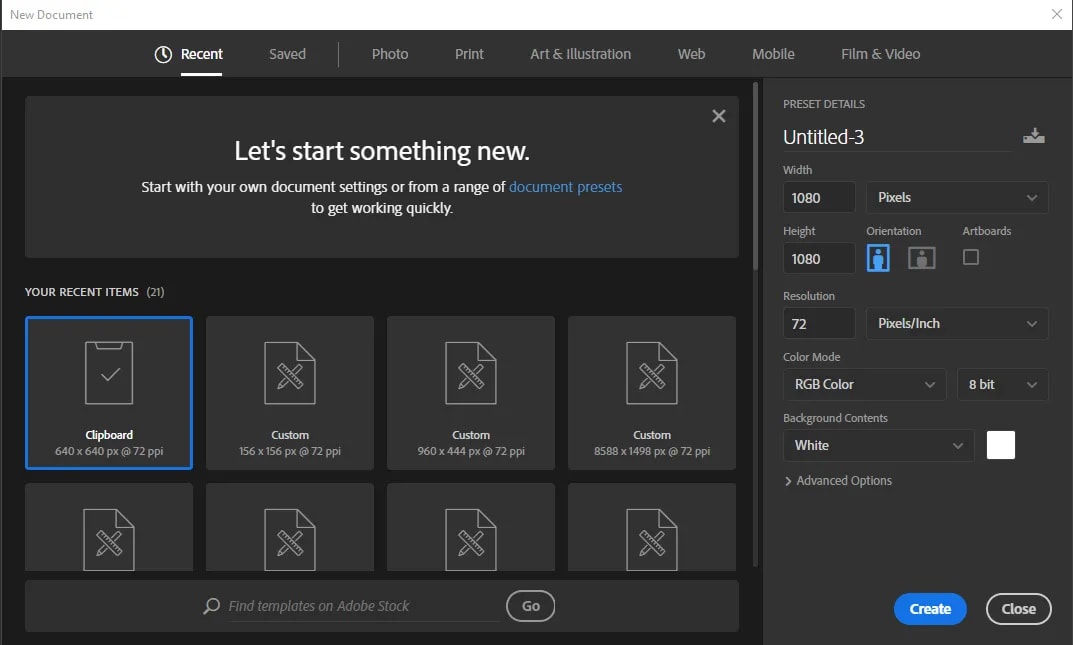Click the save preset icon next to Untitled-3
This screenshot has height=645, width=1073.
[x=1033, y=135]
